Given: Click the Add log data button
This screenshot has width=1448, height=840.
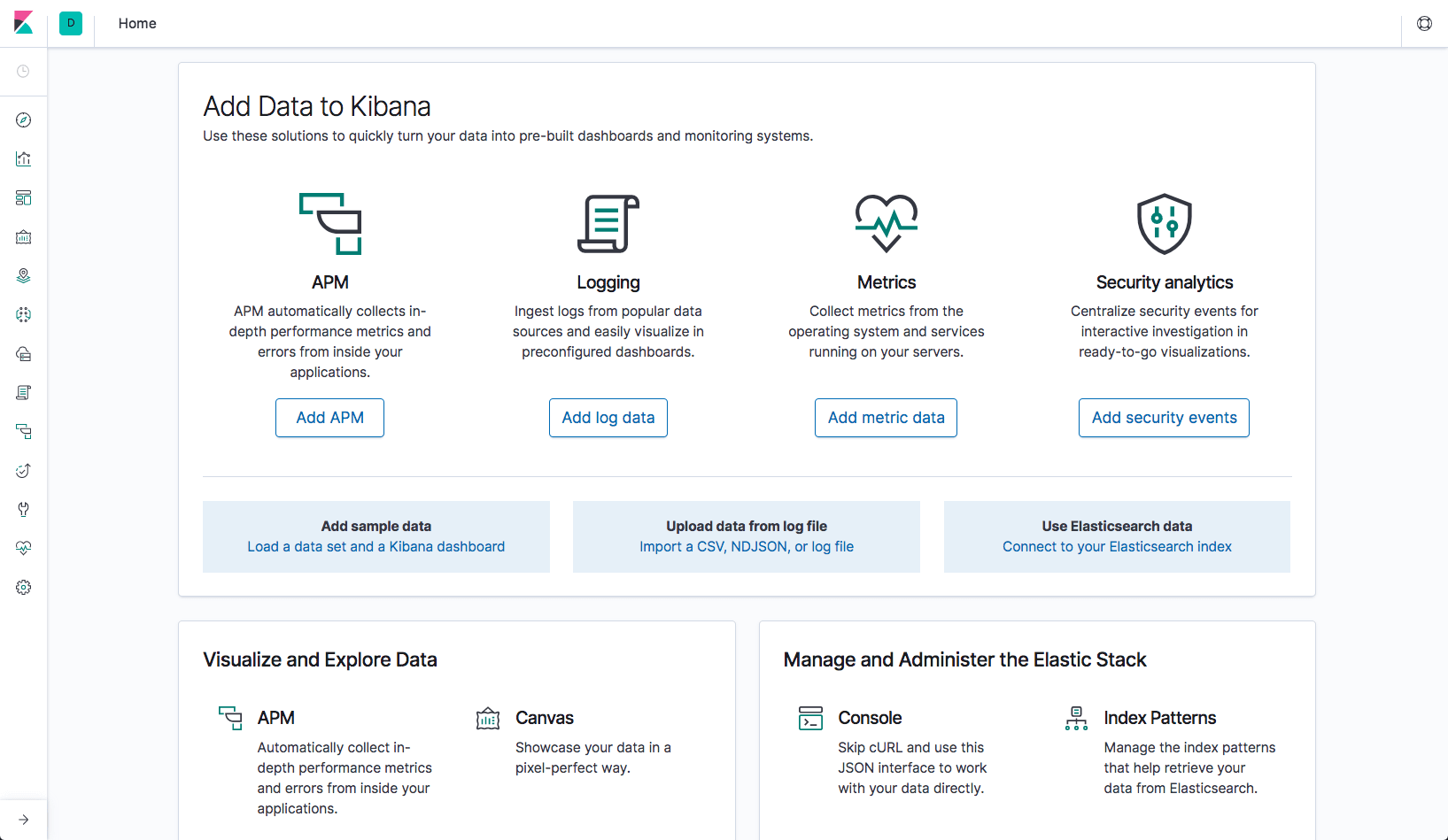Looking at the screenshot, I should [x=608, y=418].
